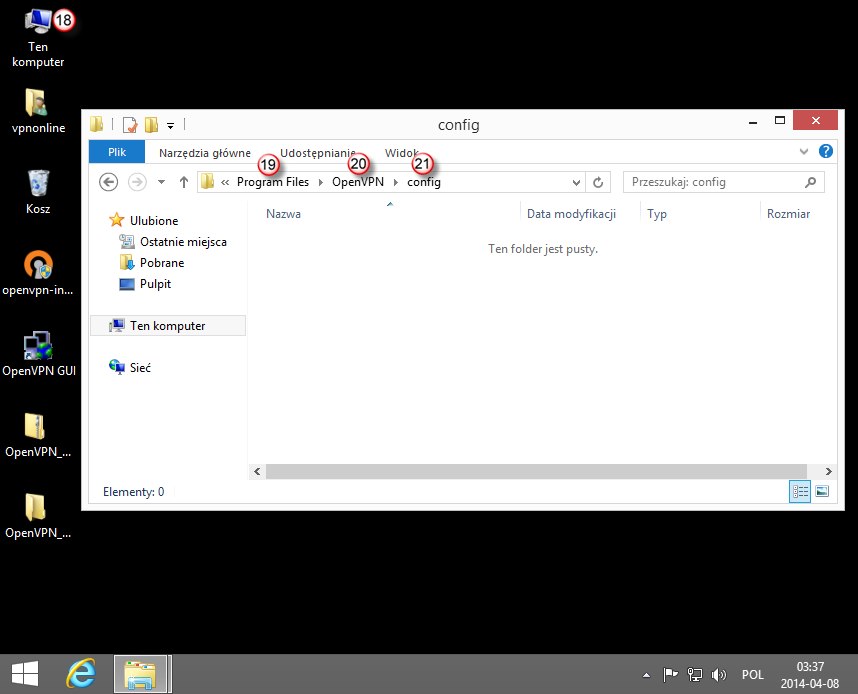Show hidden tray icons arrow
The width and height of the screenshot is (858, 694).
(x=646, y=675)
